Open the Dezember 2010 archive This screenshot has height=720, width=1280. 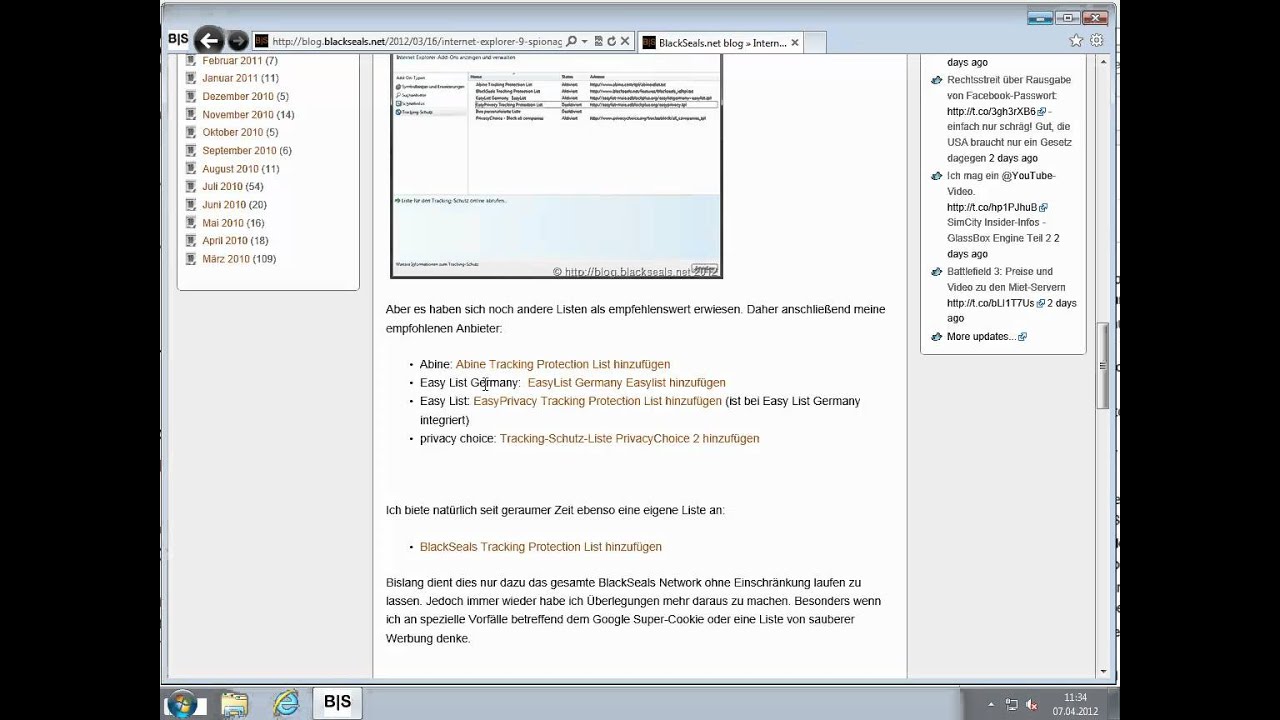click(238, 96)
